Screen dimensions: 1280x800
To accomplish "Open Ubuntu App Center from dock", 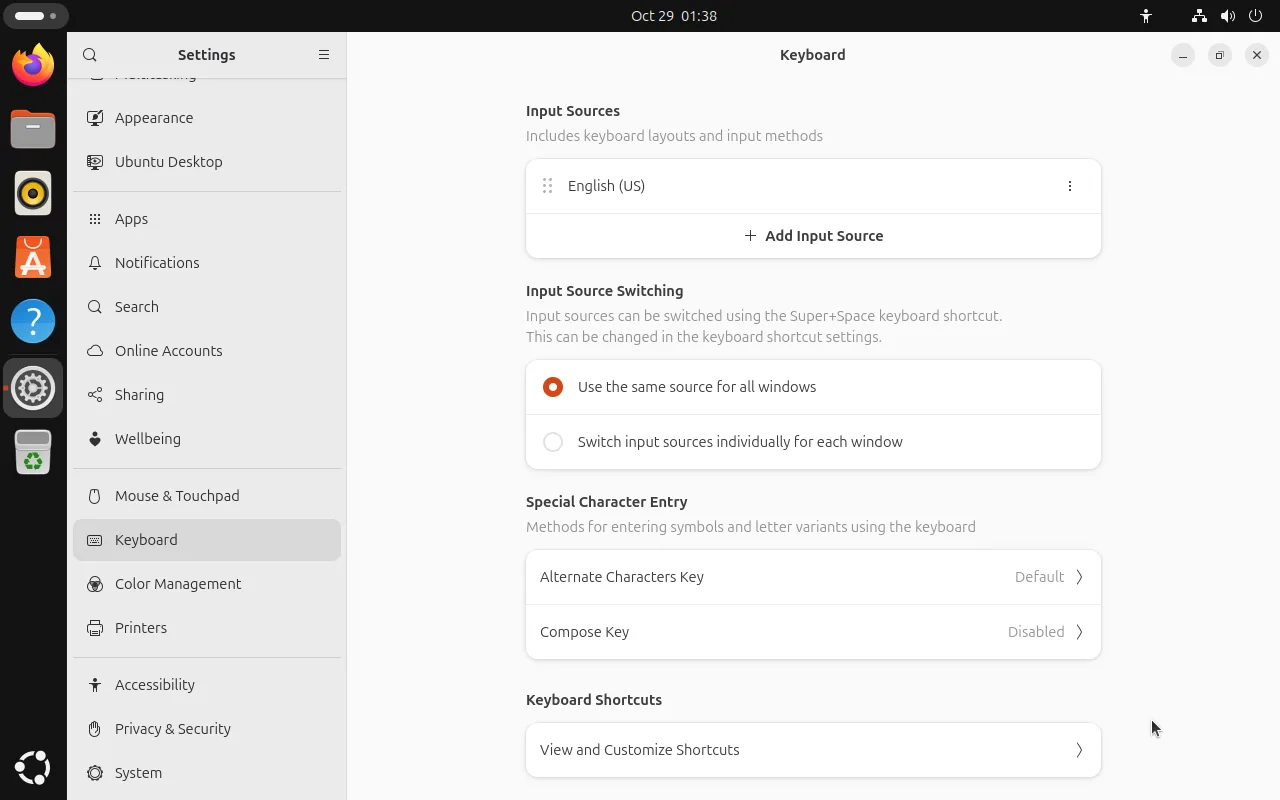I will pyautogui.click(x=33, y=258).
